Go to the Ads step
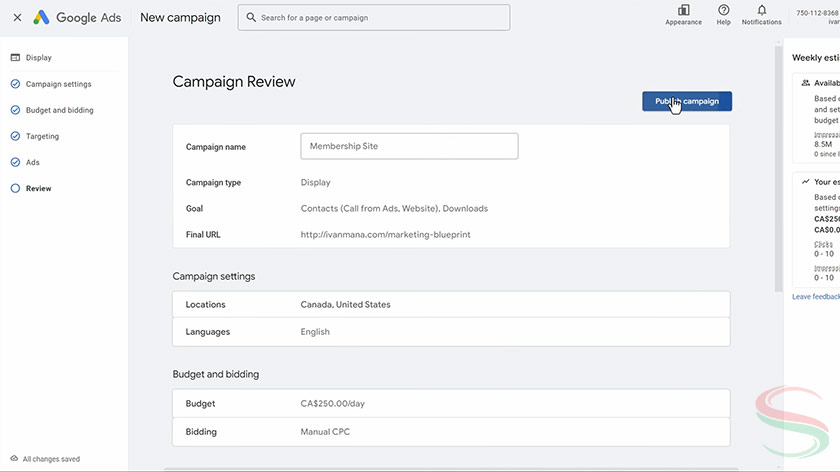This screenshot has width=840, height=472. [x=32, y=162]
